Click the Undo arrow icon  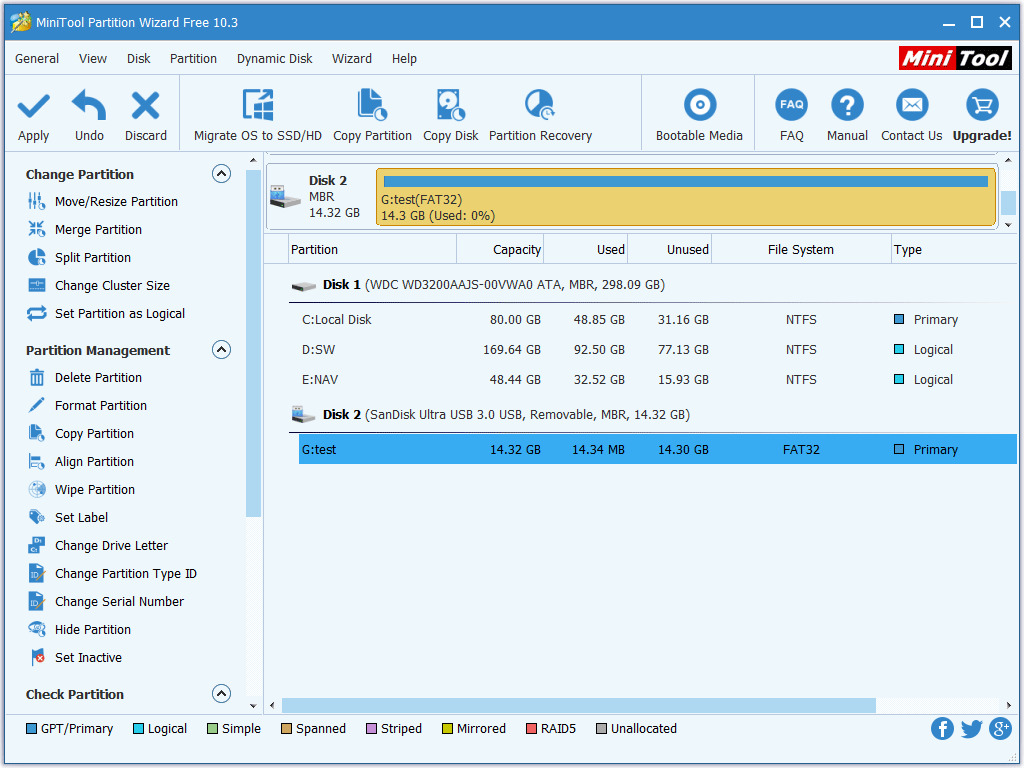(89, 106)
